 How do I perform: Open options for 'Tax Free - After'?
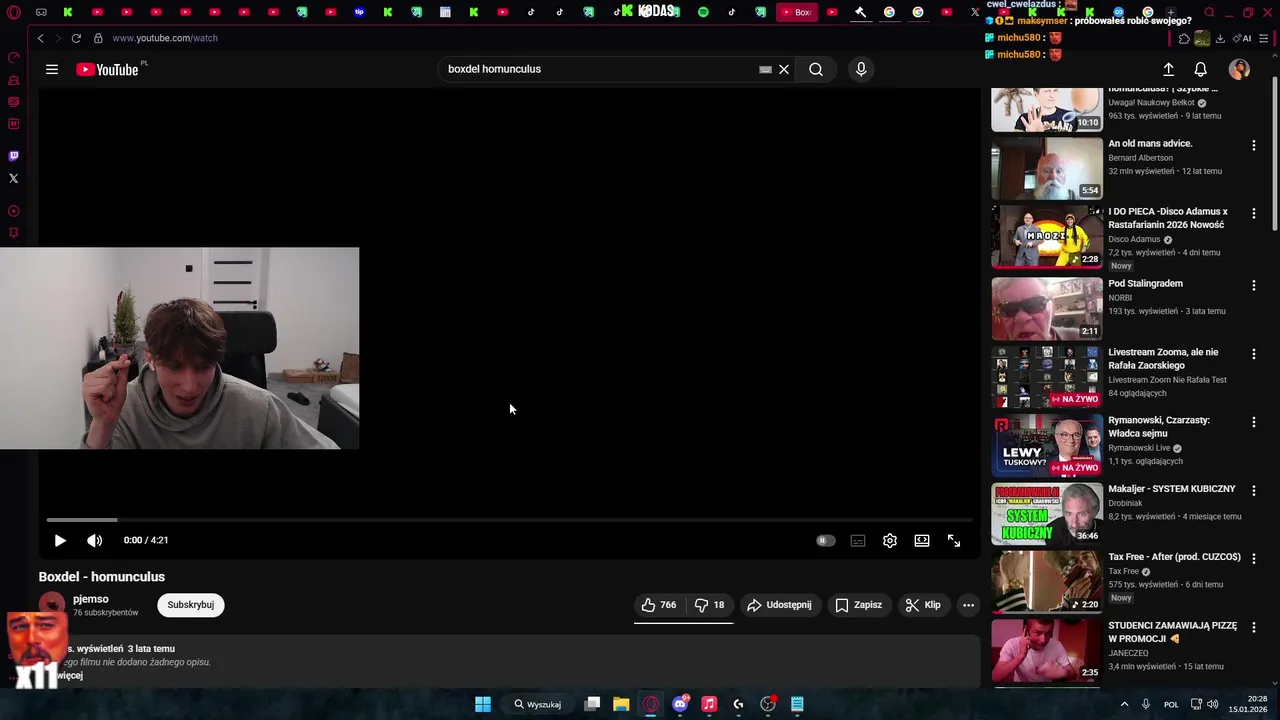click(1253, 559)
